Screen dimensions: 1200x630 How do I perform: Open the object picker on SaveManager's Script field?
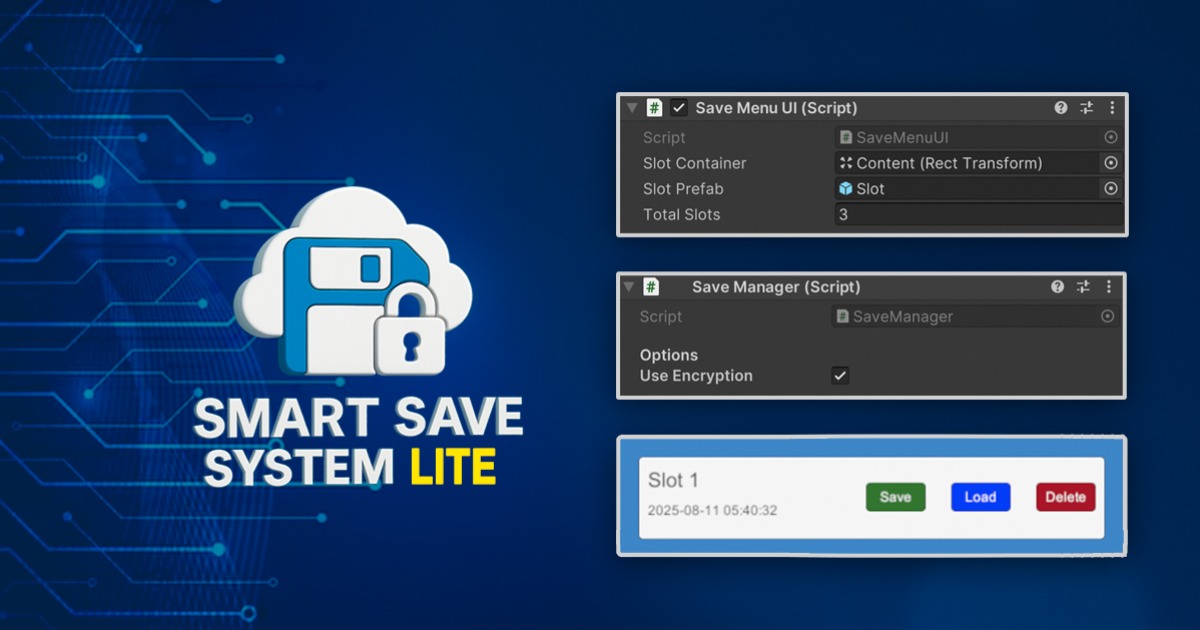1108,316
